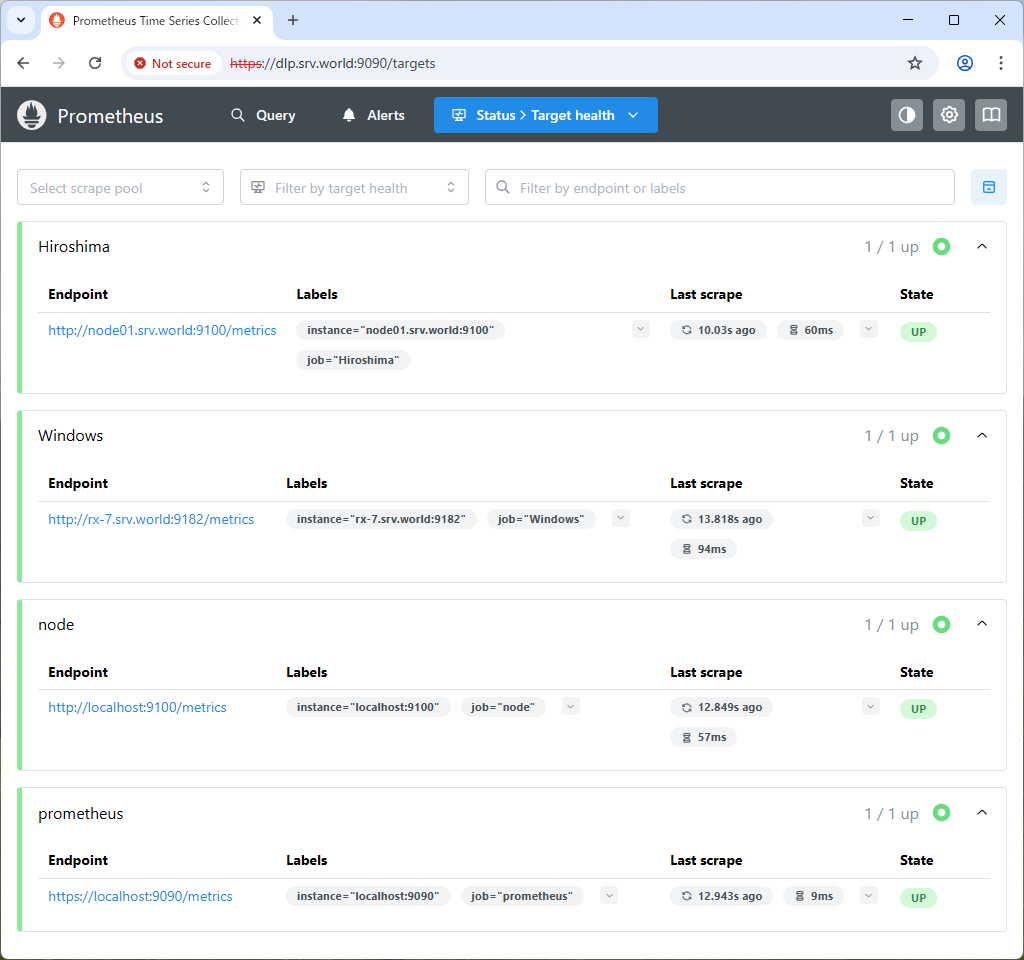
Task: Click the collapse-all pools icon button
Action: 989,187
